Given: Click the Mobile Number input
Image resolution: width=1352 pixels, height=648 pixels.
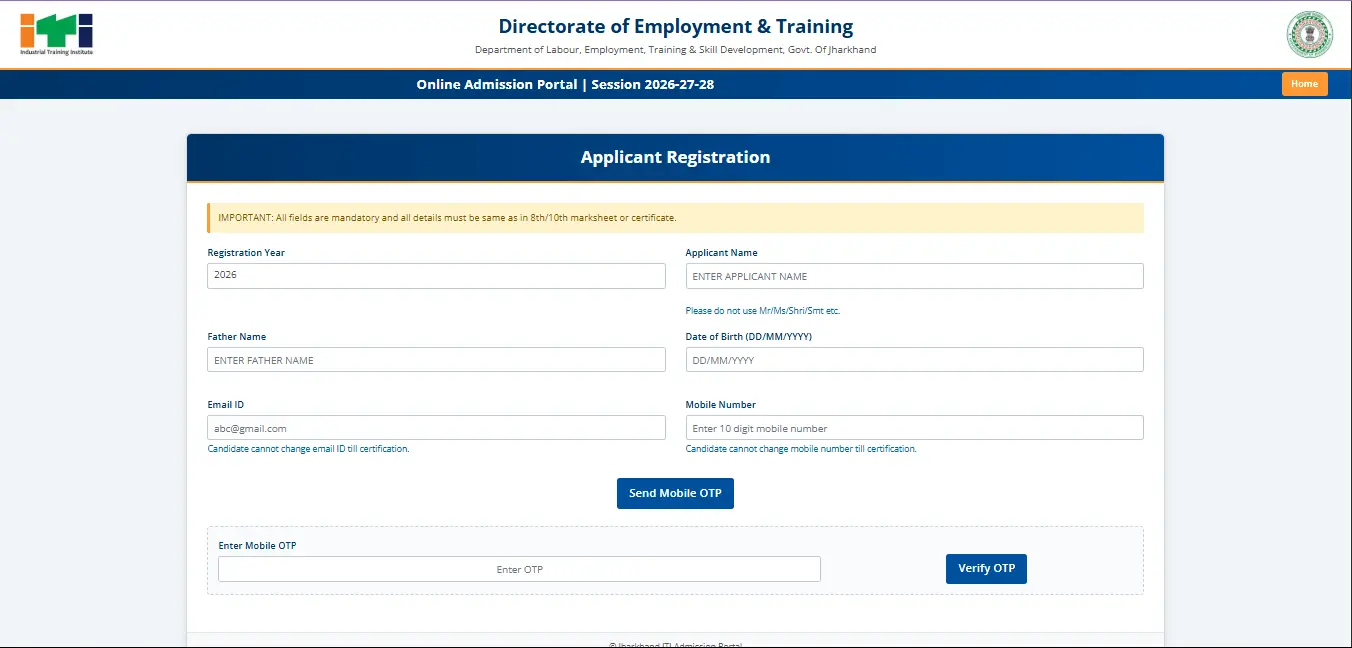Looking at the screenshot, I should [914, 428].
